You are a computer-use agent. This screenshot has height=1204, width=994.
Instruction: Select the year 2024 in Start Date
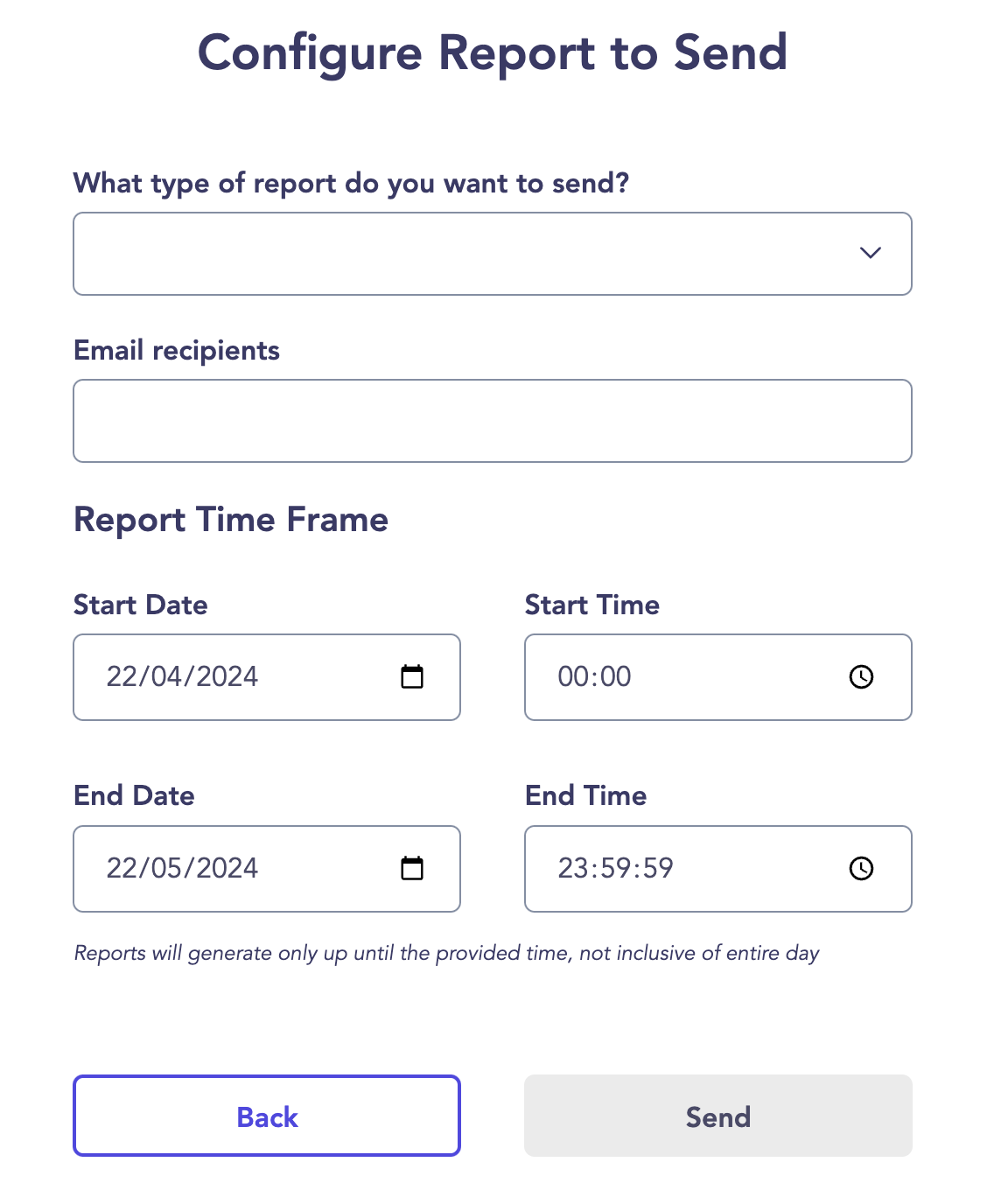227,676
